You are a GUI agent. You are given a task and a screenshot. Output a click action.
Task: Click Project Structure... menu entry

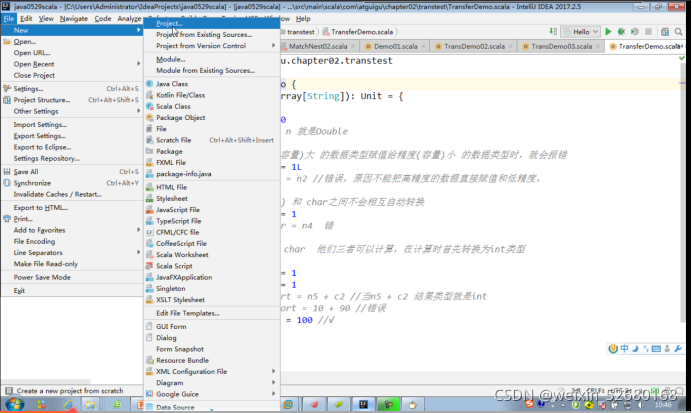click(72, 100)
